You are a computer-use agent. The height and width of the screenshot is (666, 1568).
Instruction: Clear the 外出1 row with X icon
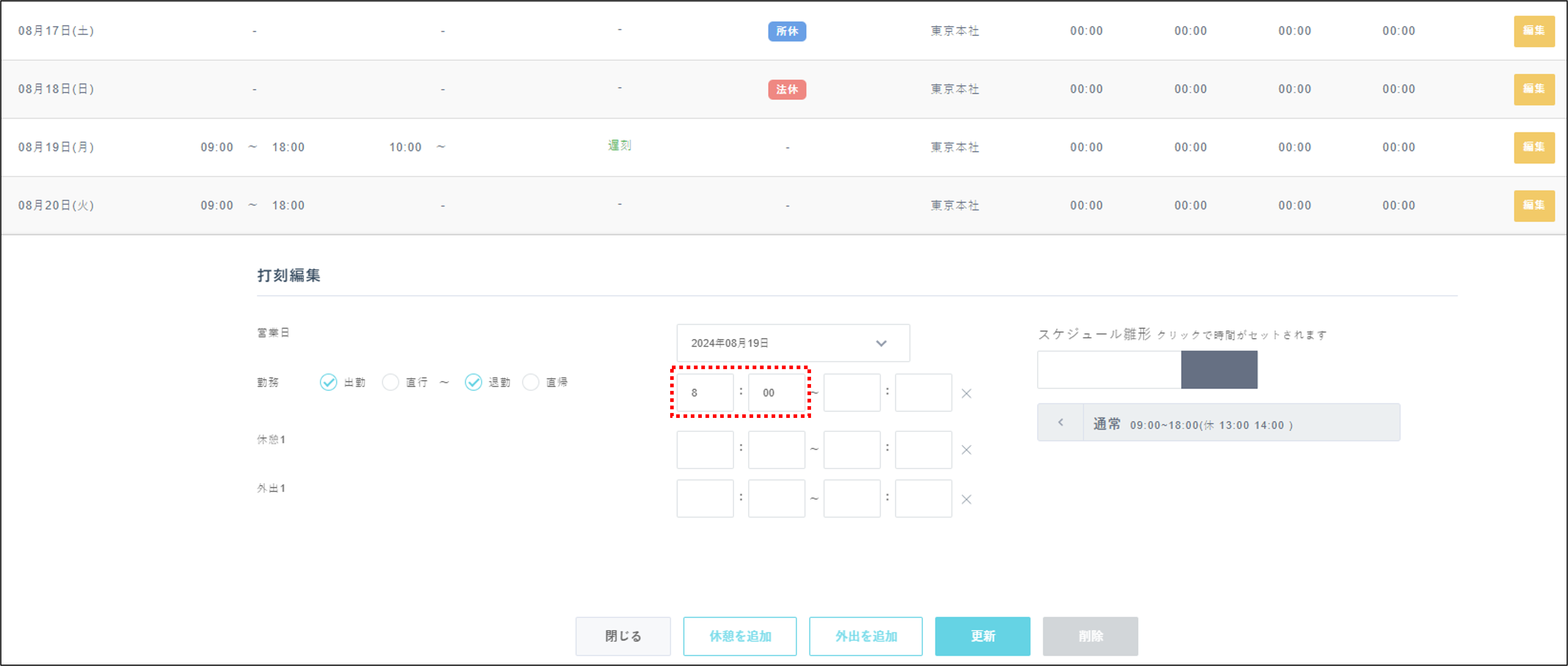(966, 500)
